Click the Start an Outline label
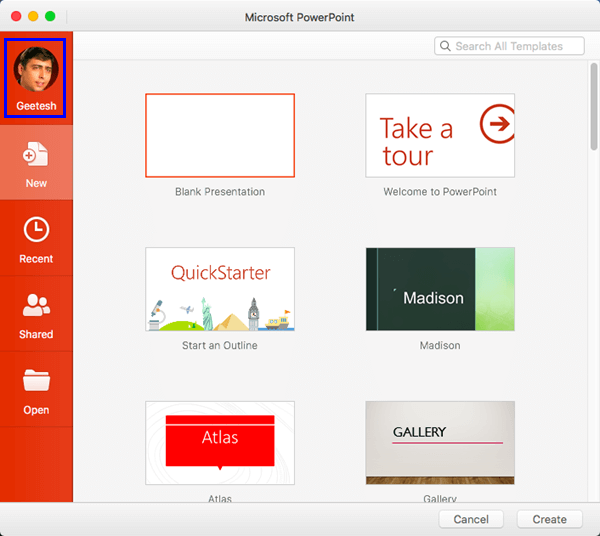This screenshot has width=600, height=536. tap(220, 346)
